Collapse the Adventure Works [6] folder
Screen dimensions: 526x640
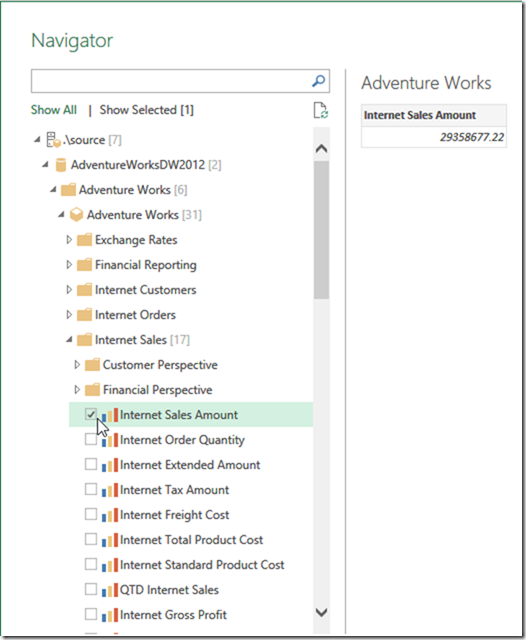(x=53, y=190)
